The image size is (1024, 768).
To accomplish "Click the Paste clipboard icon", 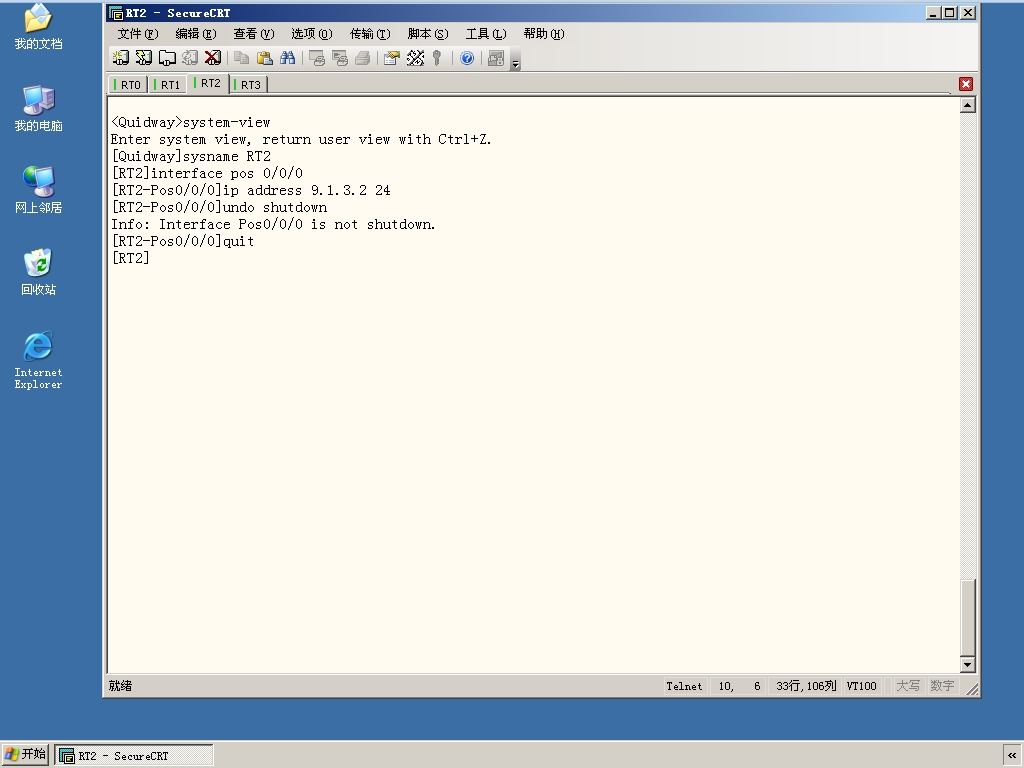I will pyautogui.click(x=264, y=58).
